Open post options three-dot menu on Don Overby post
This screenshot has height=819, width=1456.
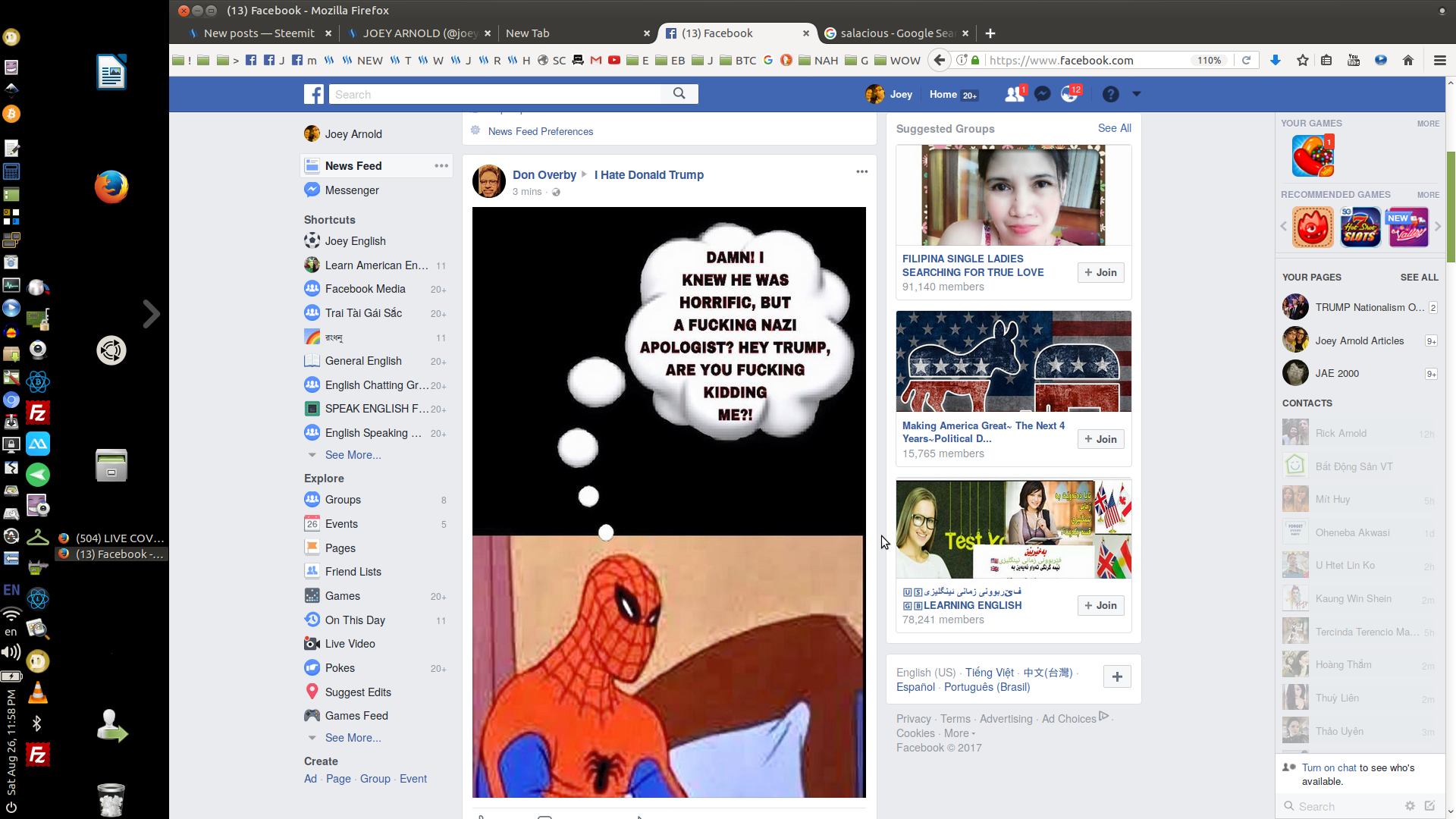[x=861, y=171]
